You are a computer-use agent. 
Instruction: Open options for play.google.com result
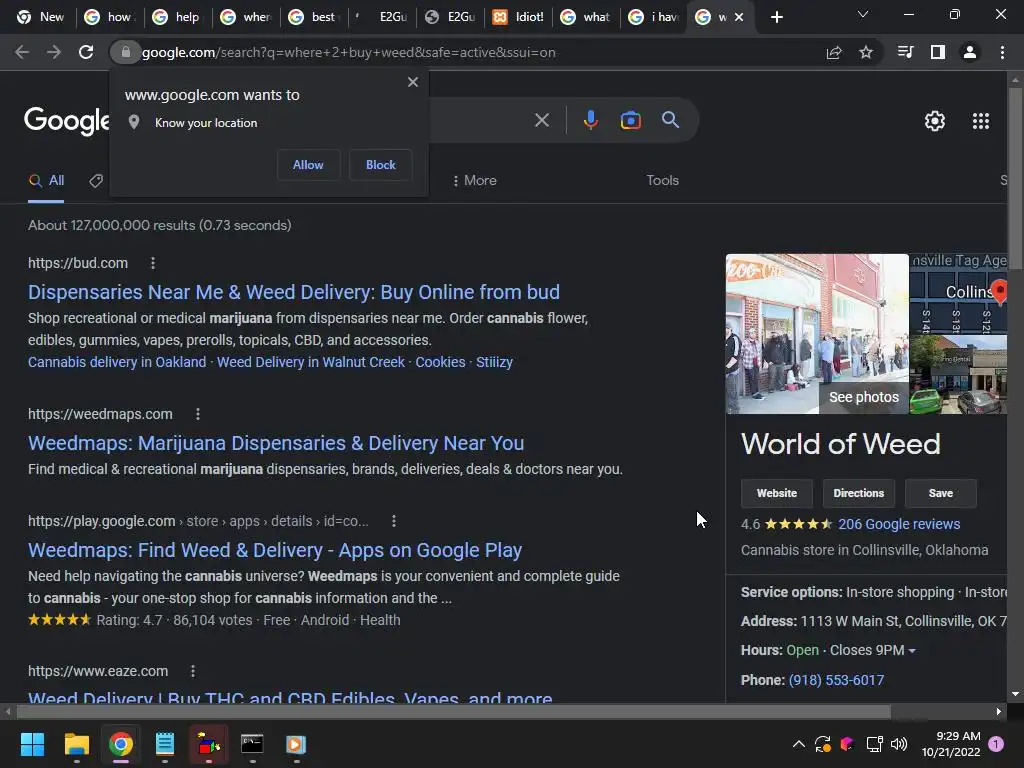pyautogui.click(x=393, y=521)
